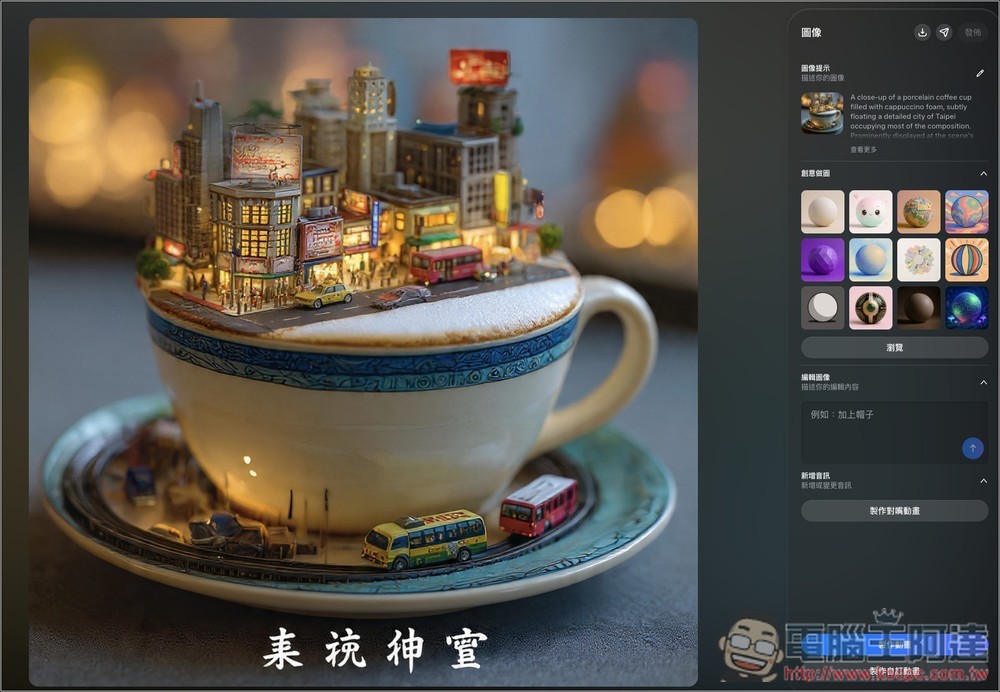Collapse the 編輯圖像 section

pos(983,381)
